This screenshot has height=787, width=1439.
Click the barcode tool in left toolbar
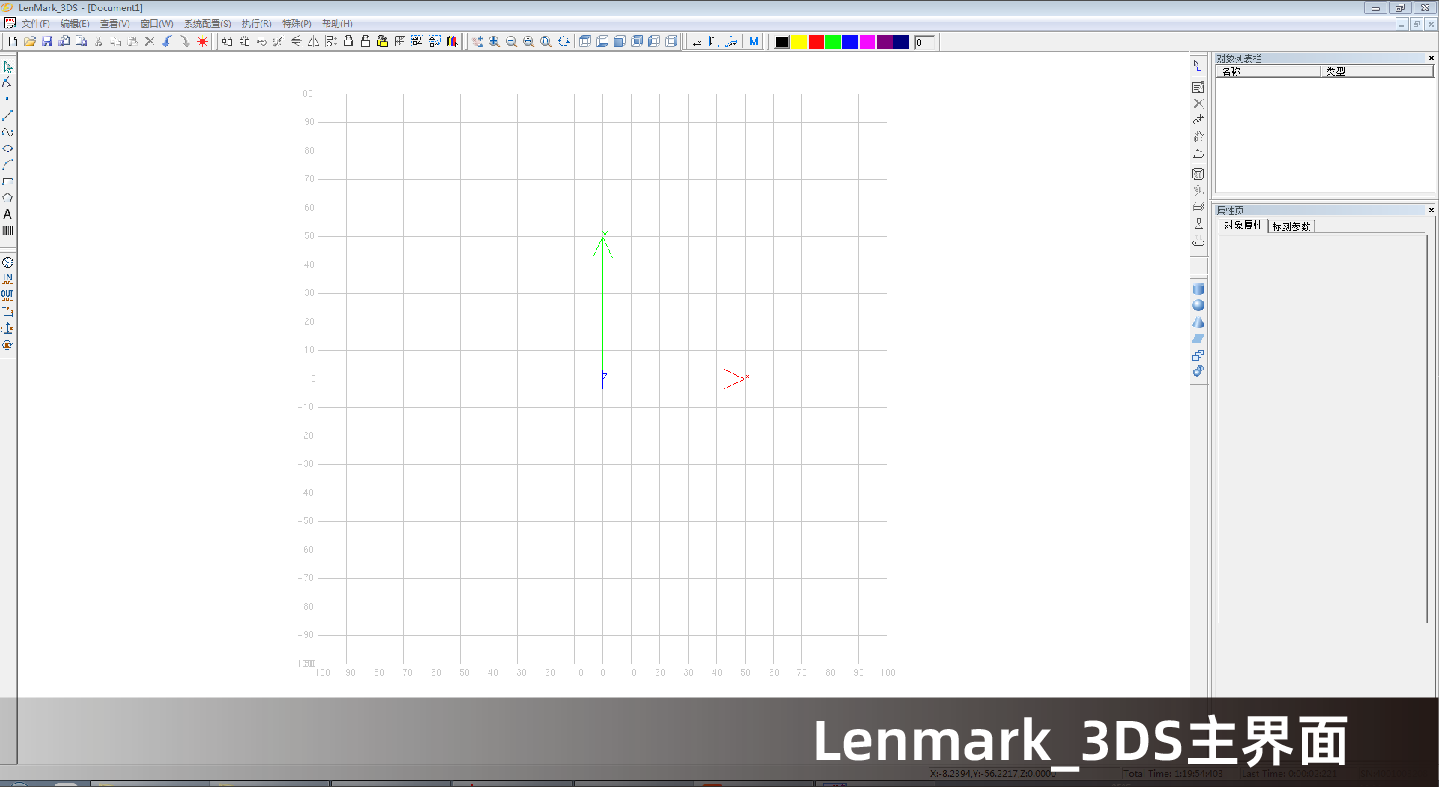(x=8, y=231)
